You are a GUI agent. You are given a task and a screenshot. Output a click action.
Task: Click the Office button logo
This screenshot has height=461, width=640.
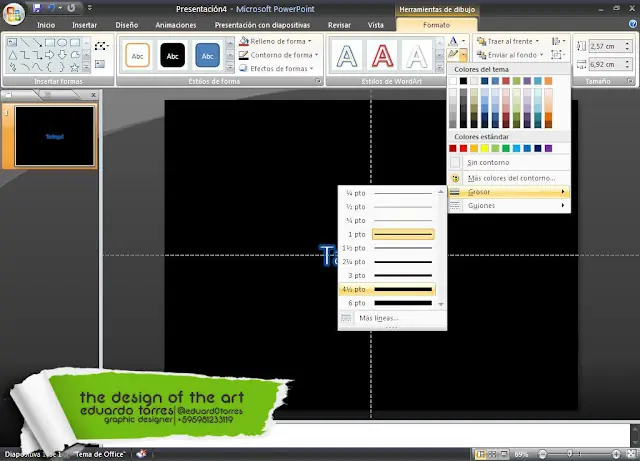[x=14, y=12]
